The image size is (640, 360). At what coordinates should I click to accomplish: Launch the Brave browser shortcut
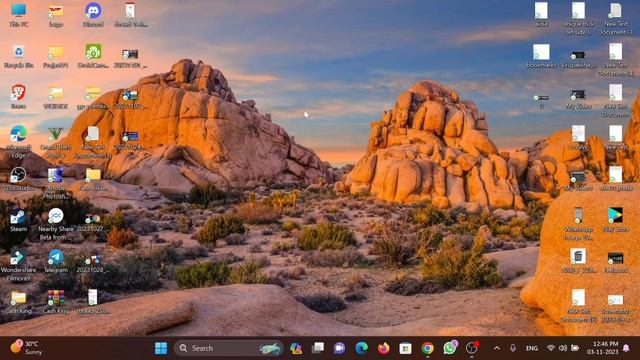coord(18,97)
